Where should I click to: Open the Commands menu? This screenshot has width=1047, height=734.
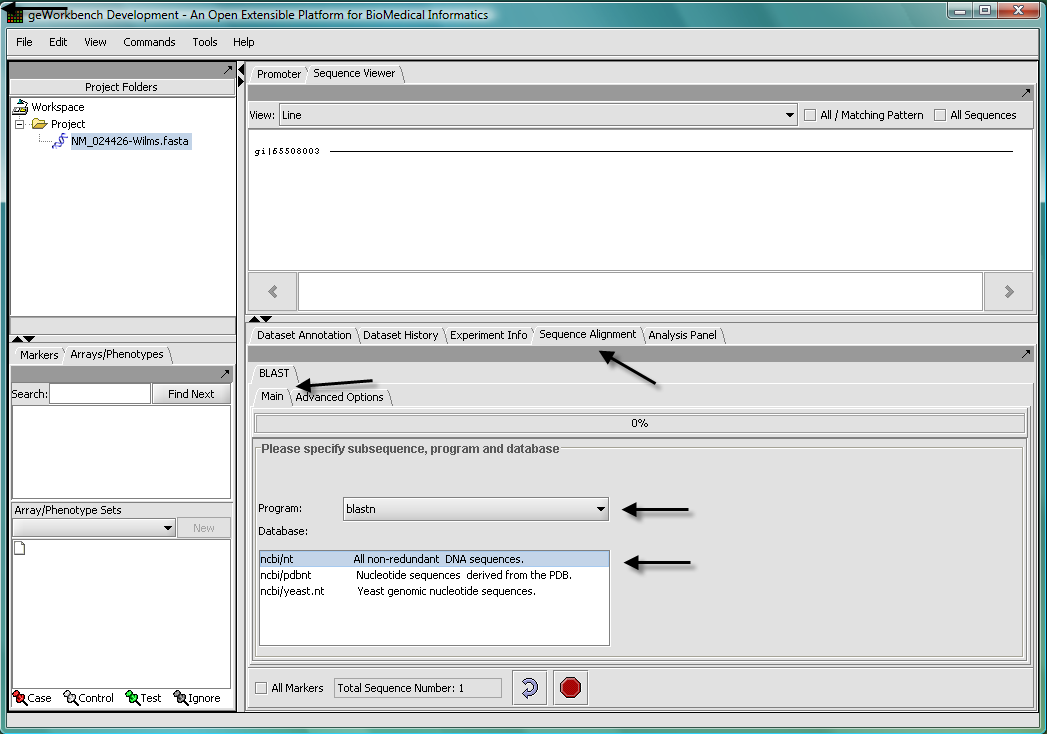coord(149,42)
